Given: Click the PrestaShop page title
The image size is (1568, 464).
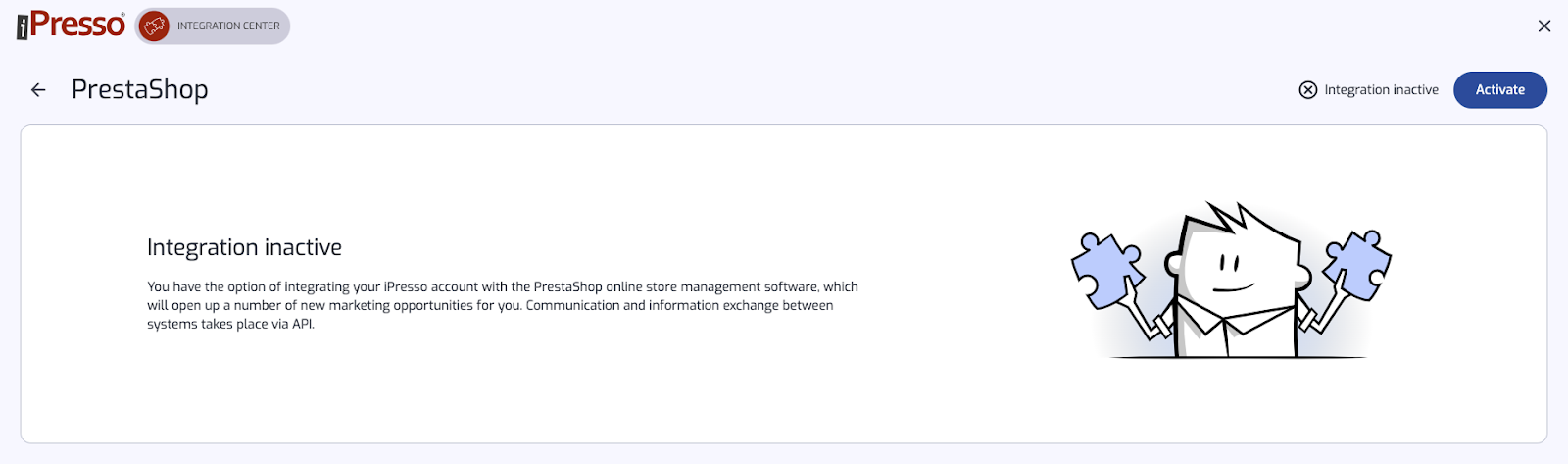Looking at the screenshot, I should coord(140,90).
